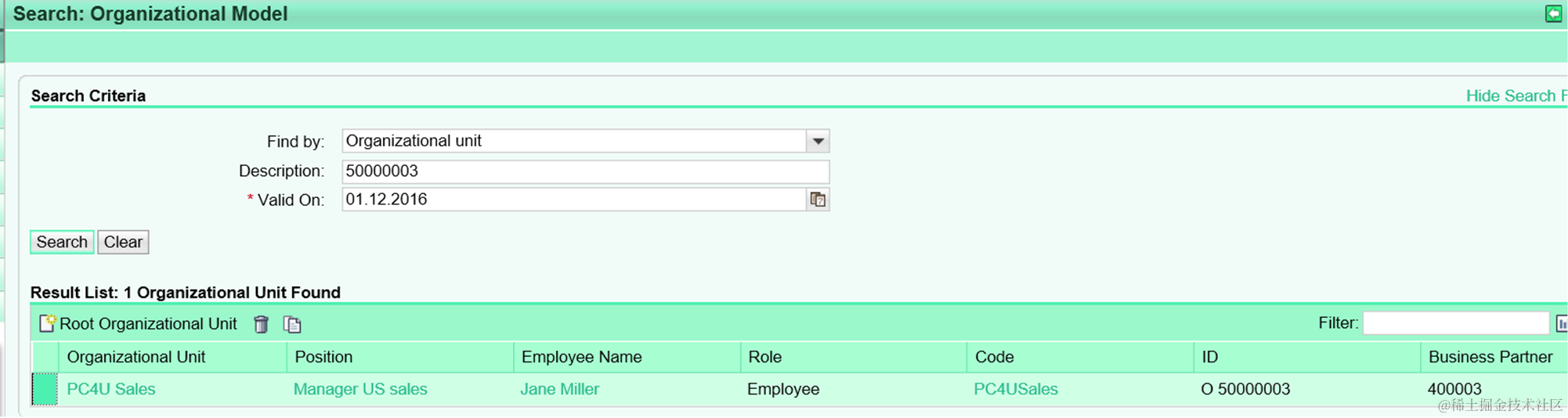The image size is (1568, 418).
Task: Focus the Valid On date field
Action: [x=574, y=200]
